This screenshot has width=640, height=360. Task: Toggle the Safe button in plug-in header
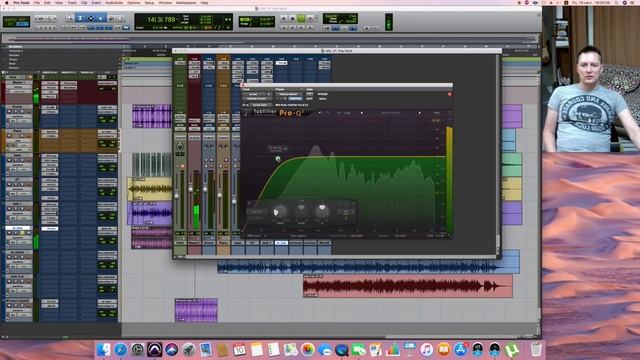click(x=310, y=99)
